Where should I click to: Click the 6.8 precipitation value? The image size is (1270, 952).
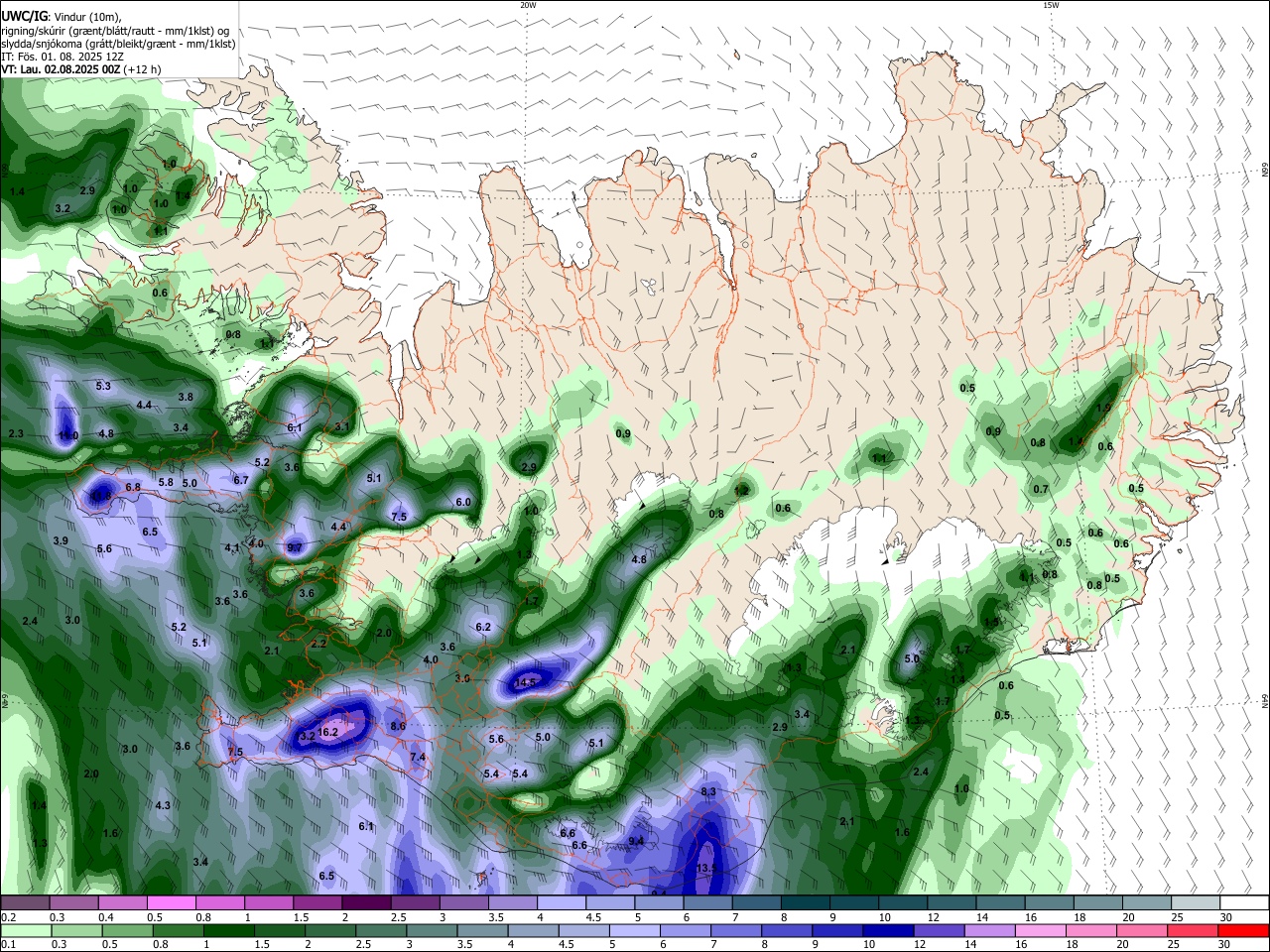point(133,487)
